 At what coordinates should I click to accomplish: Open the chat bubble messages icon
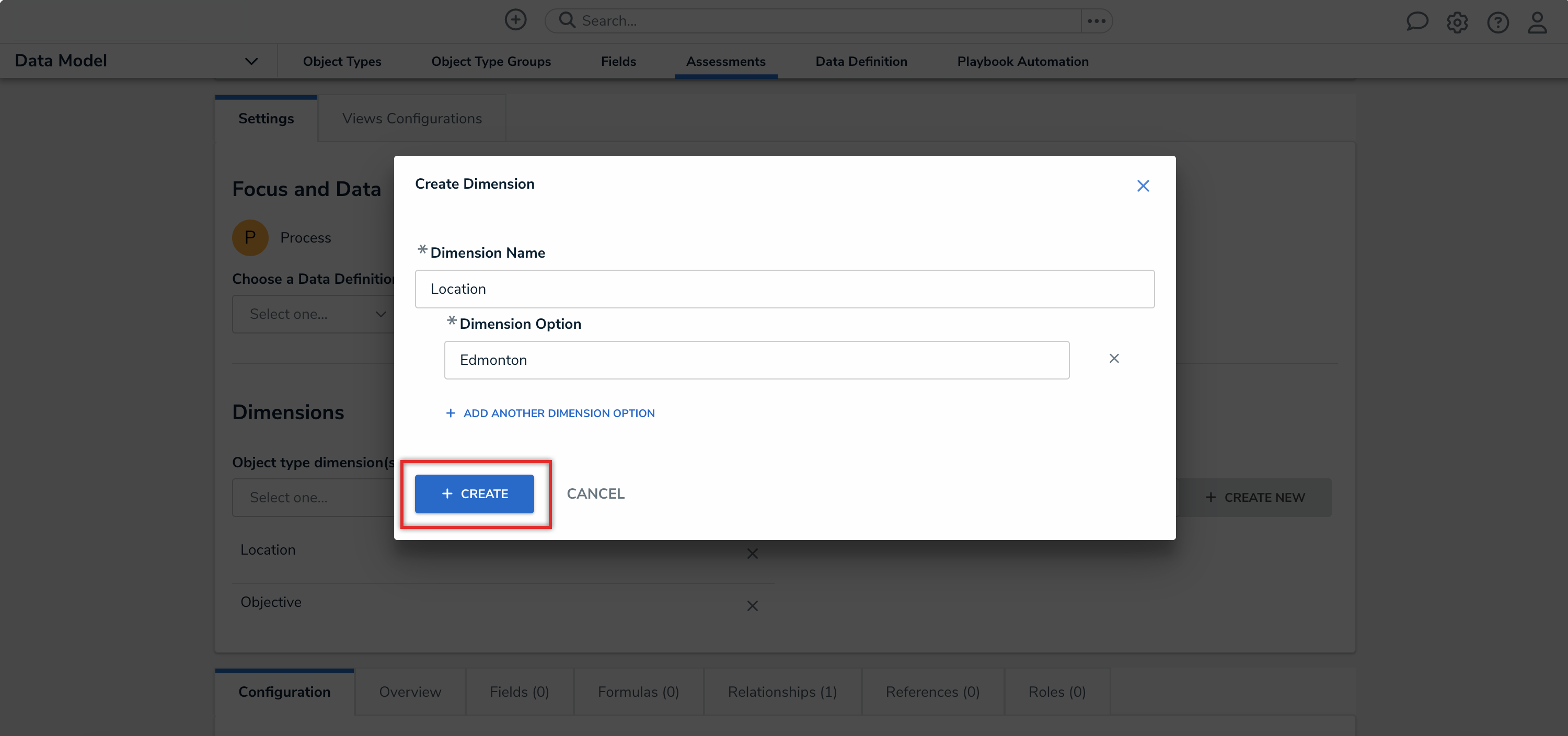(x=1416, y=22)
